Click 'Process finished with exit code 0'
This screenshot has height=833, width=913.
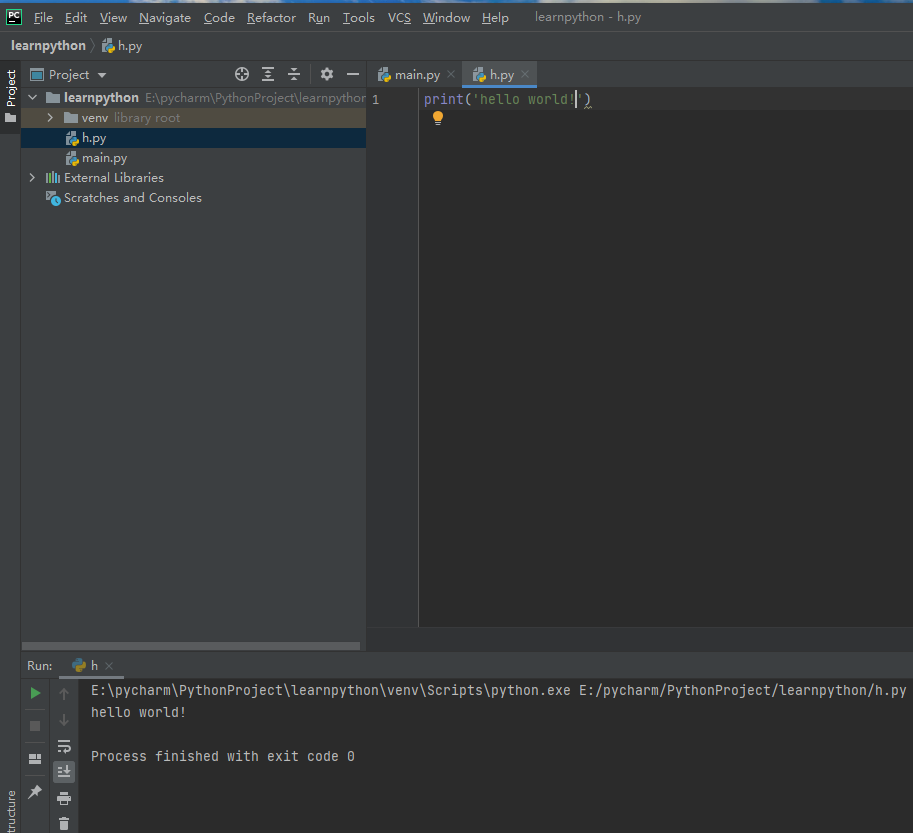coord(222,756)
